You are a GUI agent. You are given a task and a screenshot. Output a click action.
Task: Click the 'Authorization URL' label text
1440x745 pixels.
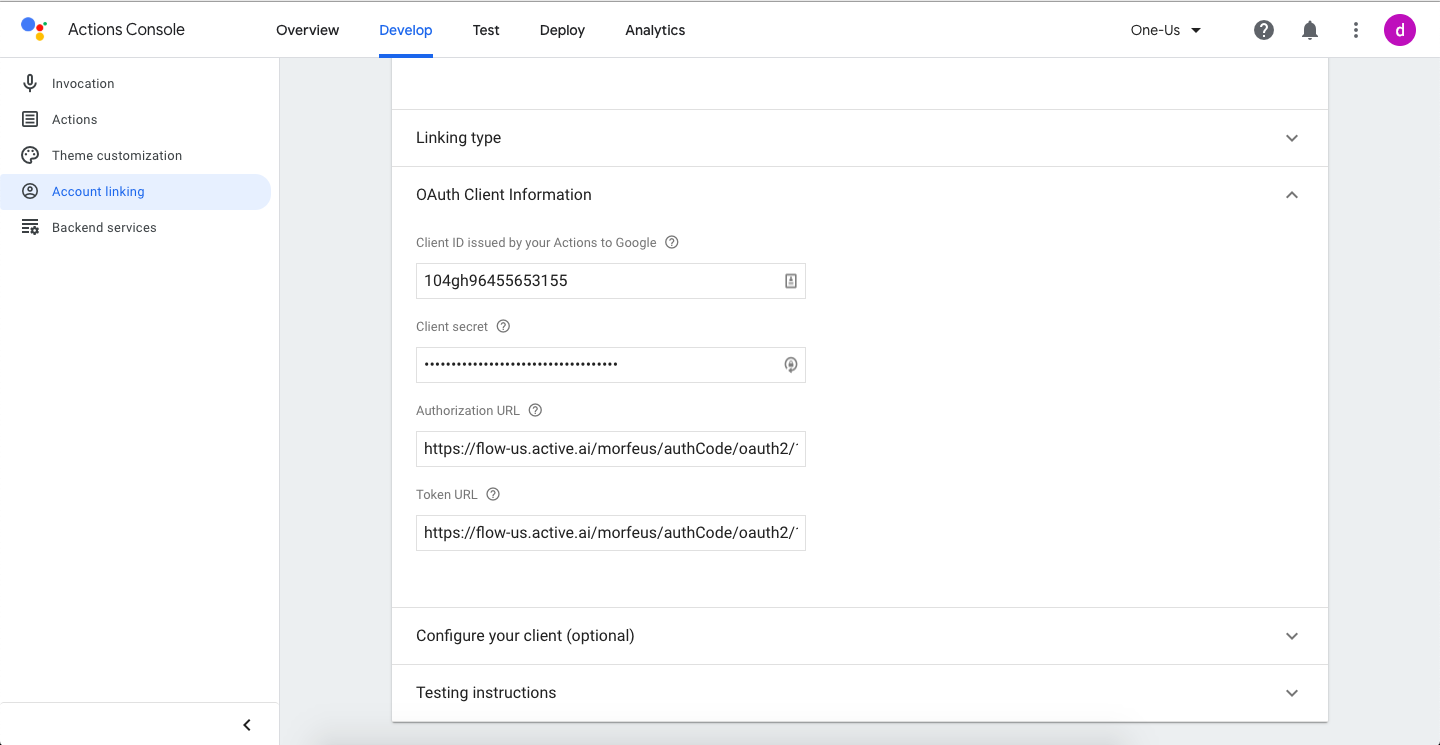pos(468,410)
